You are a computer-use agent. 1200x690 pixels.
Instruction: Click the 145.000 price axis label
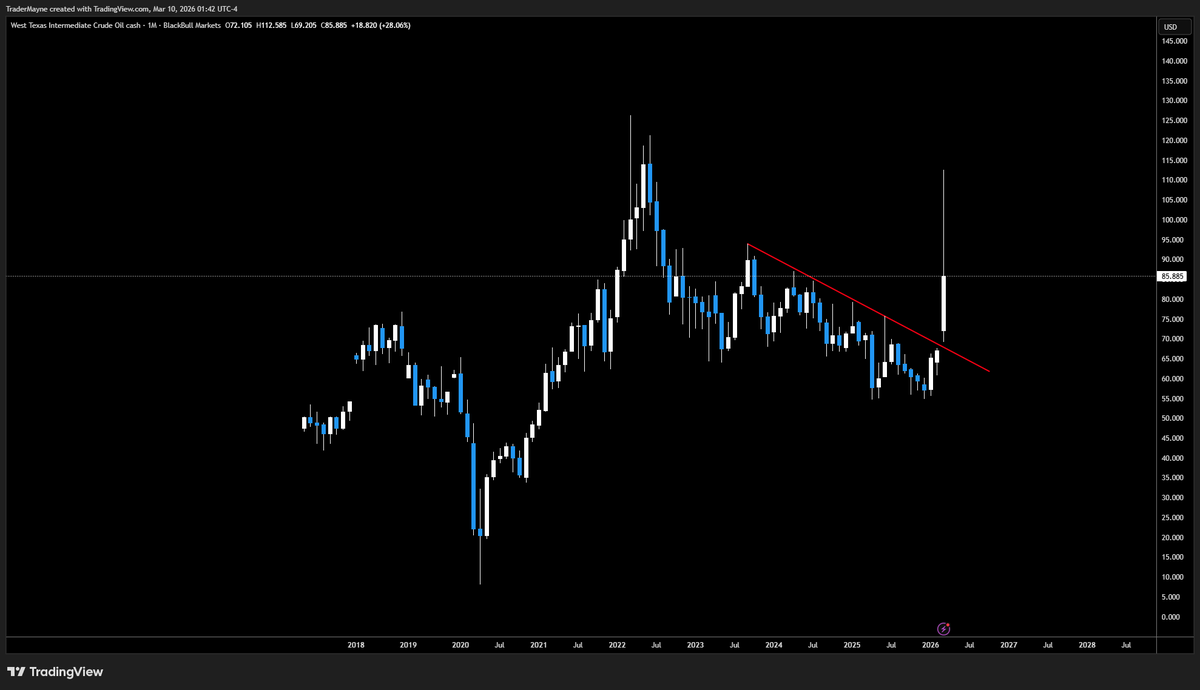tap(1174, 41)
